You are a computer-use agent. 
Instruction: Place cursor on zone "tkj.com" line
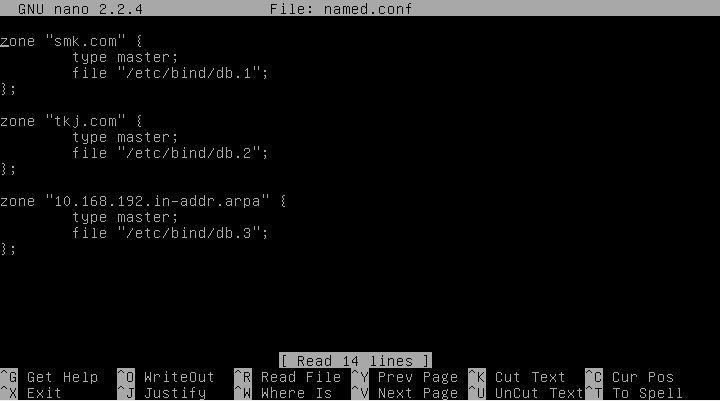click(71, 121)
